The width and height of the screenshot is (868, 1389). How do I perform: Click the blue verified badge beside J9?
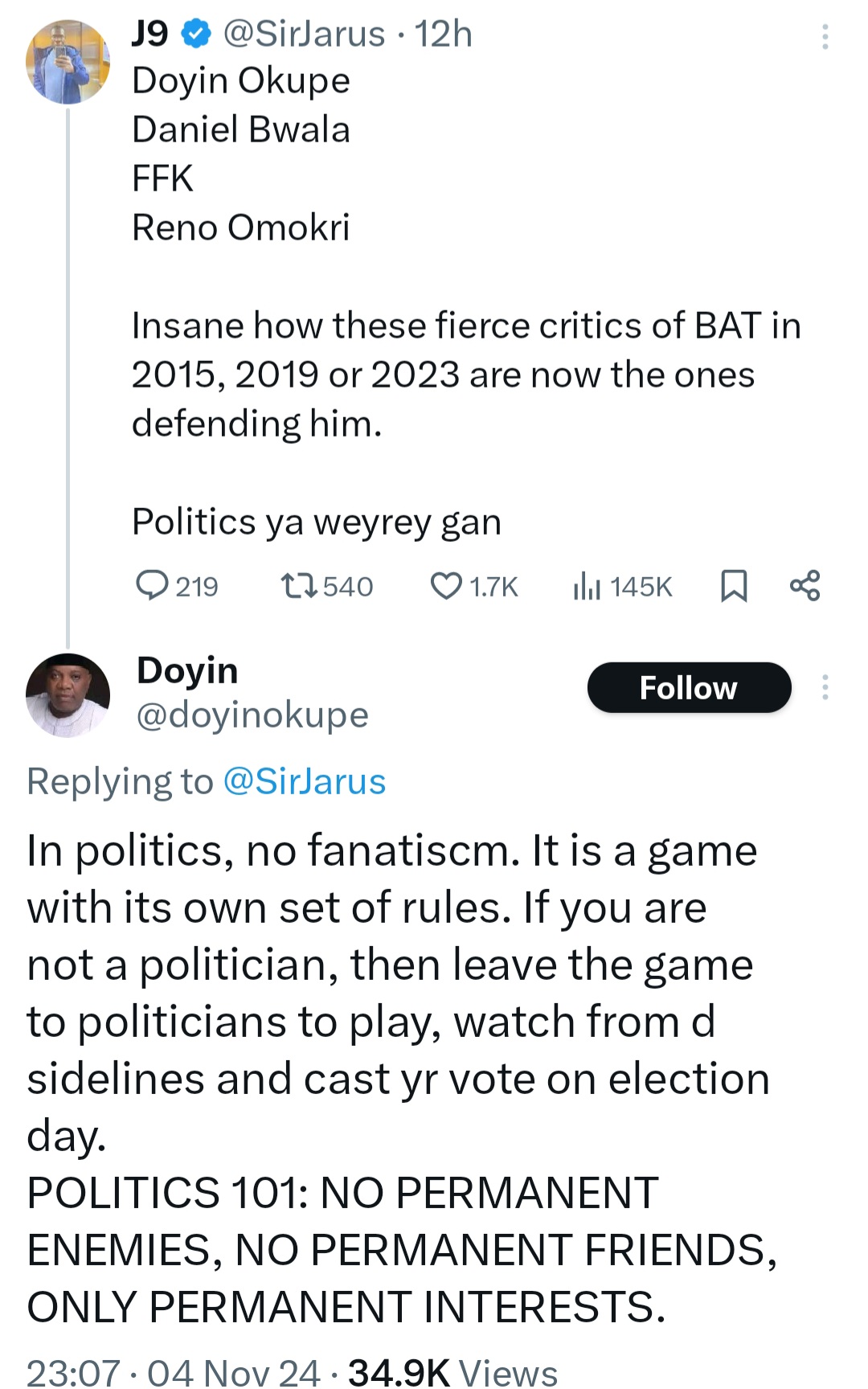(195, 35)
